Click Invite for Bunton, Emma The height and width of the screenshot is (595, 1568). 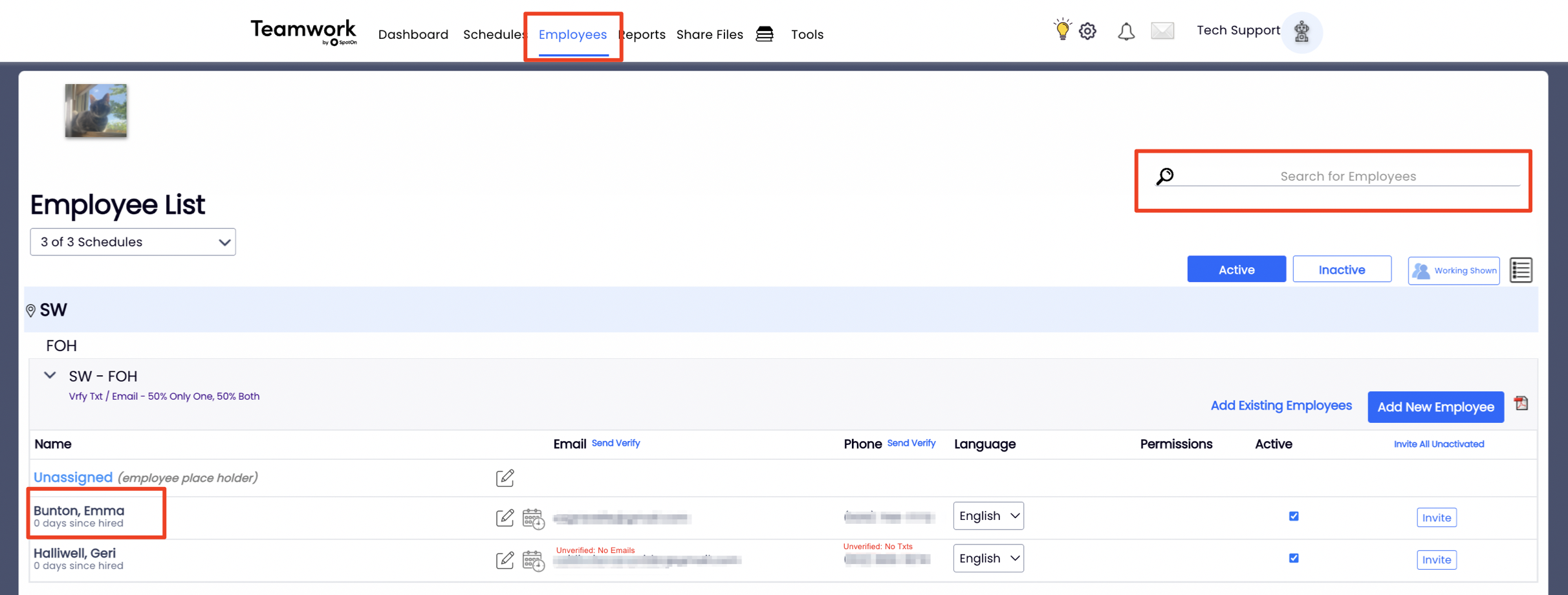(1437, 517)
